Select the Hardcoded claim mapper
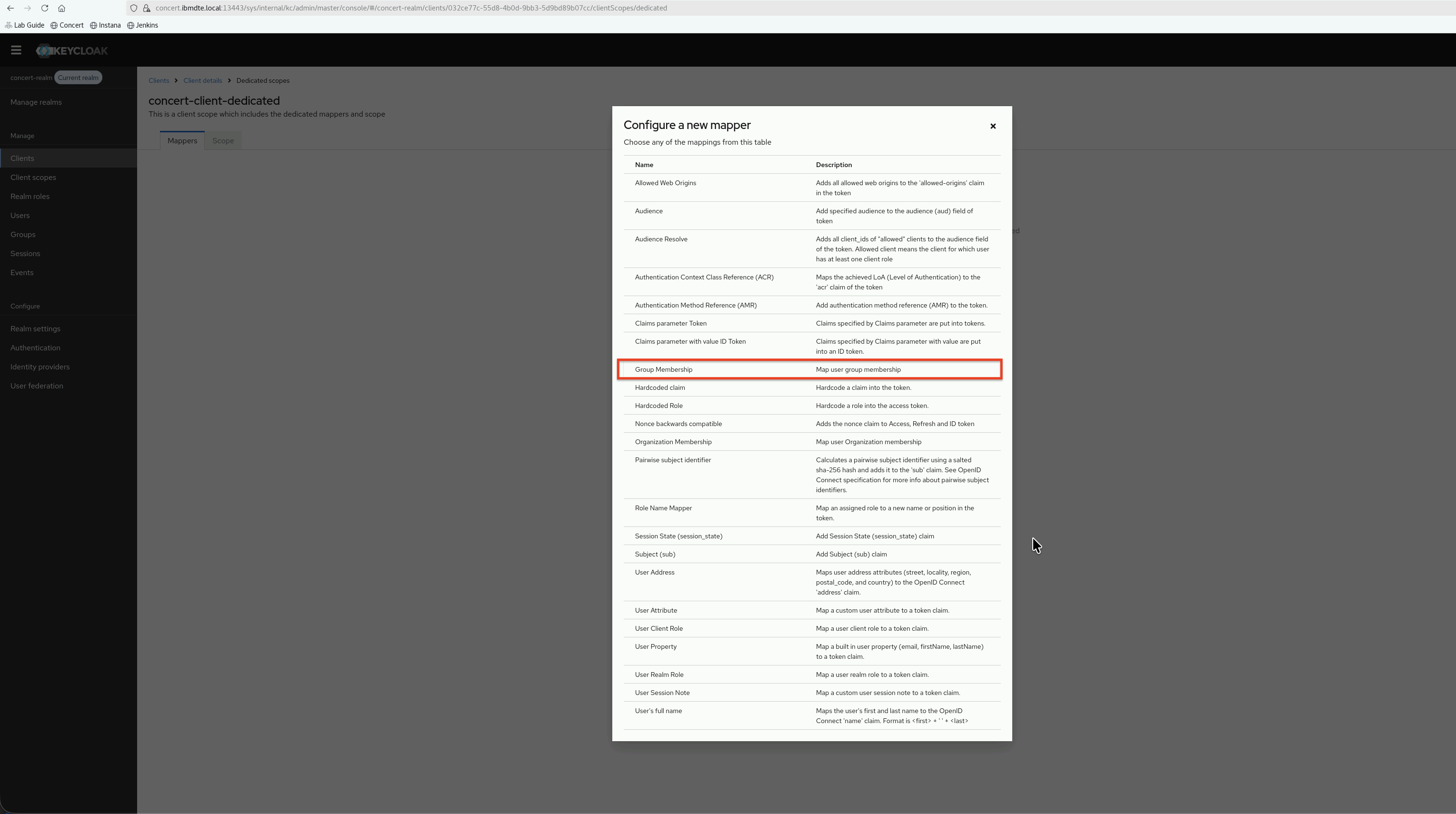Viewport: 1456px width, 814px height. pyautogui.click(x=812, y=388)
